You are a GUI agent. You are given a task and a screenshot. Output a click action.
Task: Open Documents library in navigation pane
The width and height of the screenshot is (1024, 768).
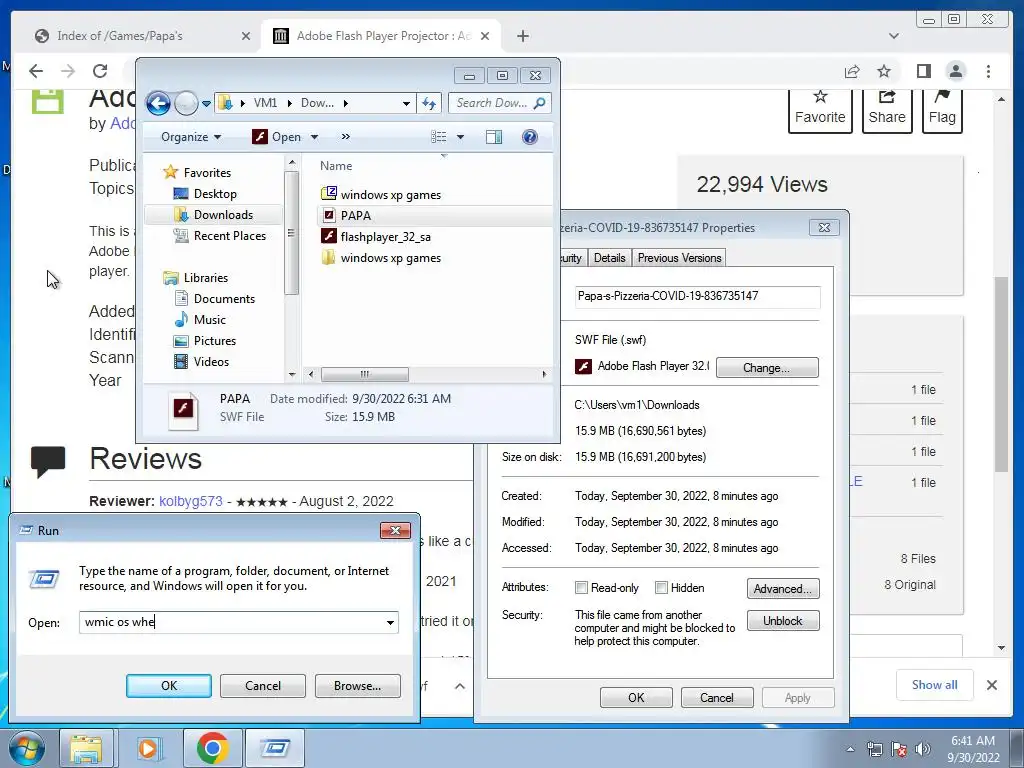click(x=224, y=298)
